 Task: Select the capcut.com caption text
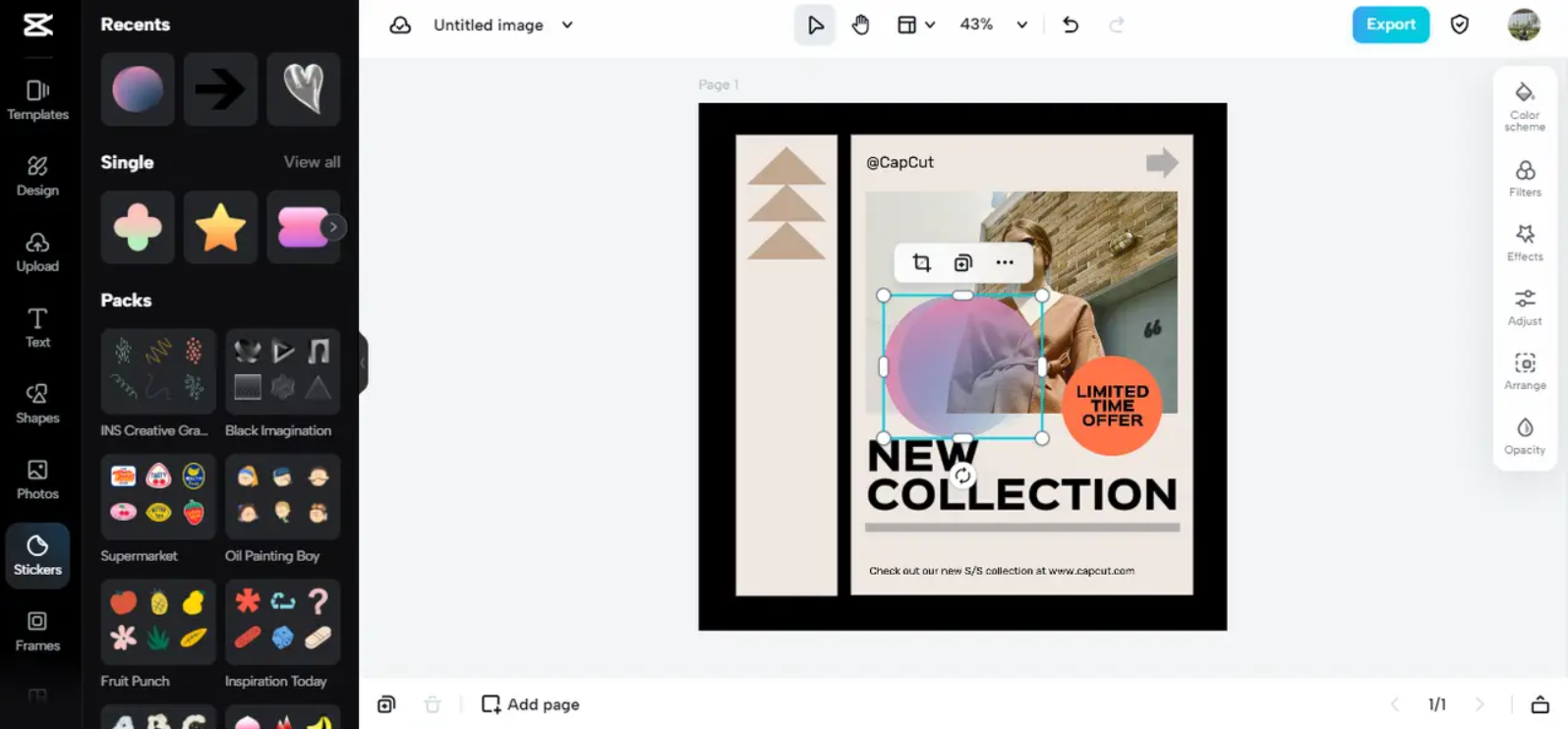[1002, 571]
